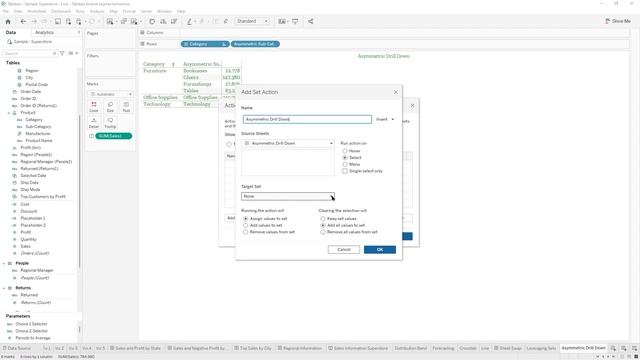Click the filter icon beside Data search
The height and width of the screenshot is (360, 640).
62,53
